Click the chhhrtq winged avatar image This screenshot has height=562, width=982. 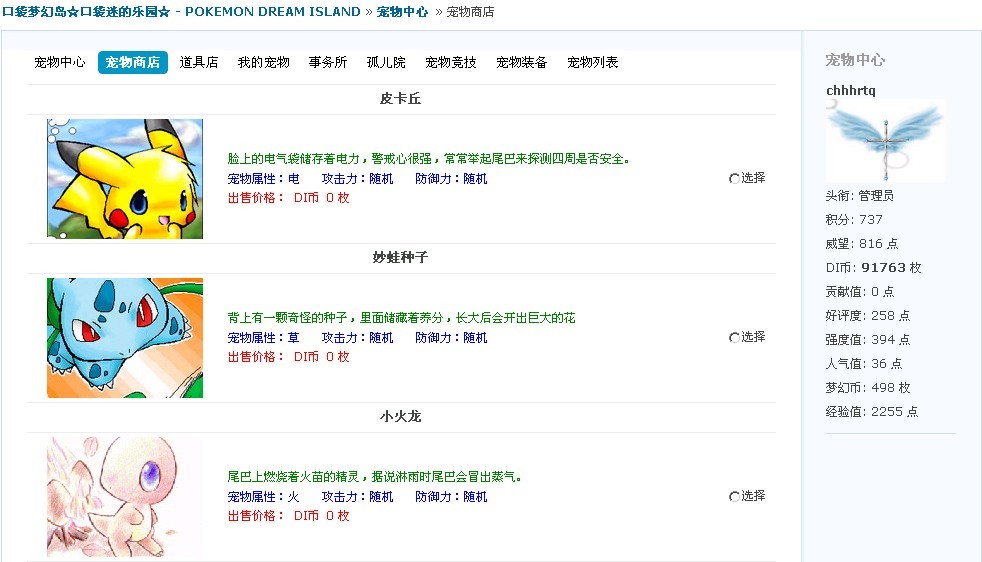(886, 140)
